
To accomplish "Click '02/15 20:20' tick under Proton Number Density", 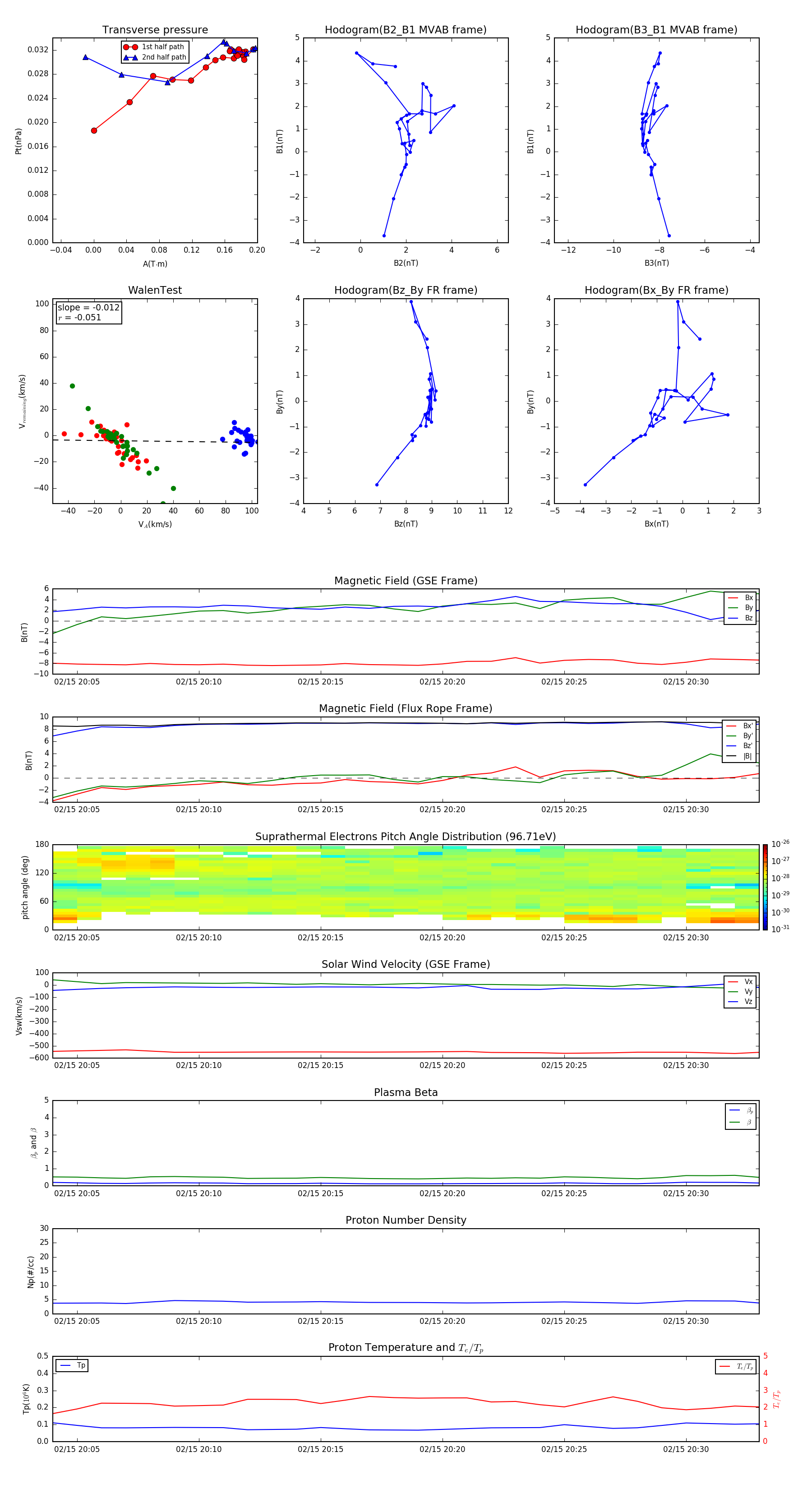I will click(442, 1321).
